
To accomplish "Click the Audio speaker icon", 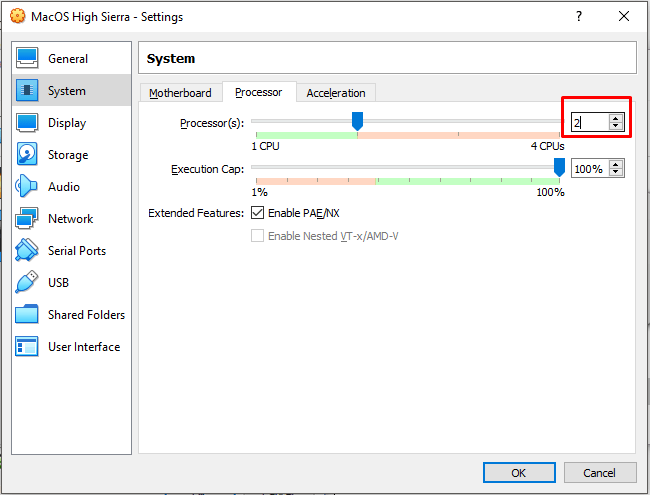I will (28, 187).
